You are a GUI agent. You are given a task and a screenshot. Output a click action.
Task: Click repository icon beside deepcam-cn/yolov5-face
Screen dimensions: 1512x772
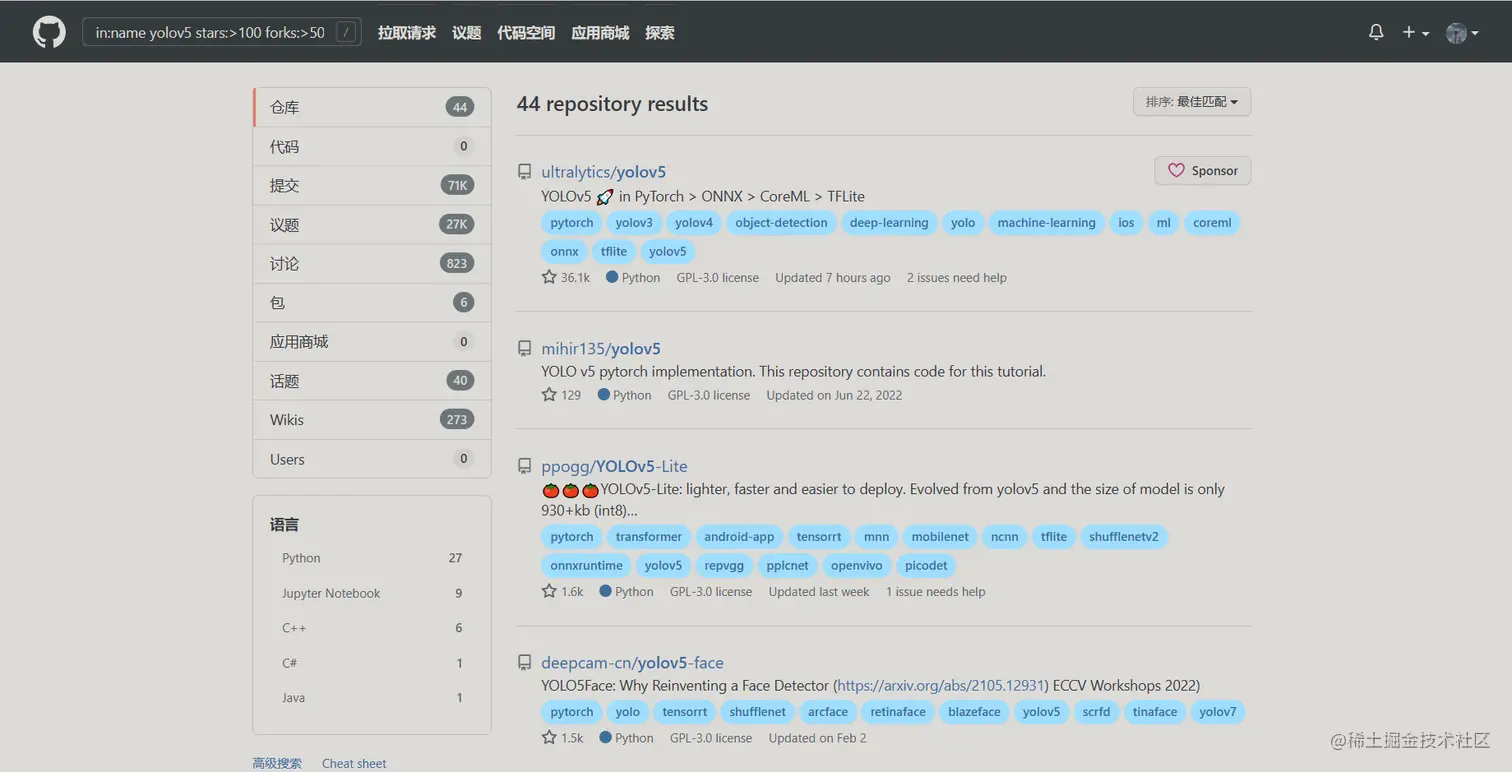[524, 663]
